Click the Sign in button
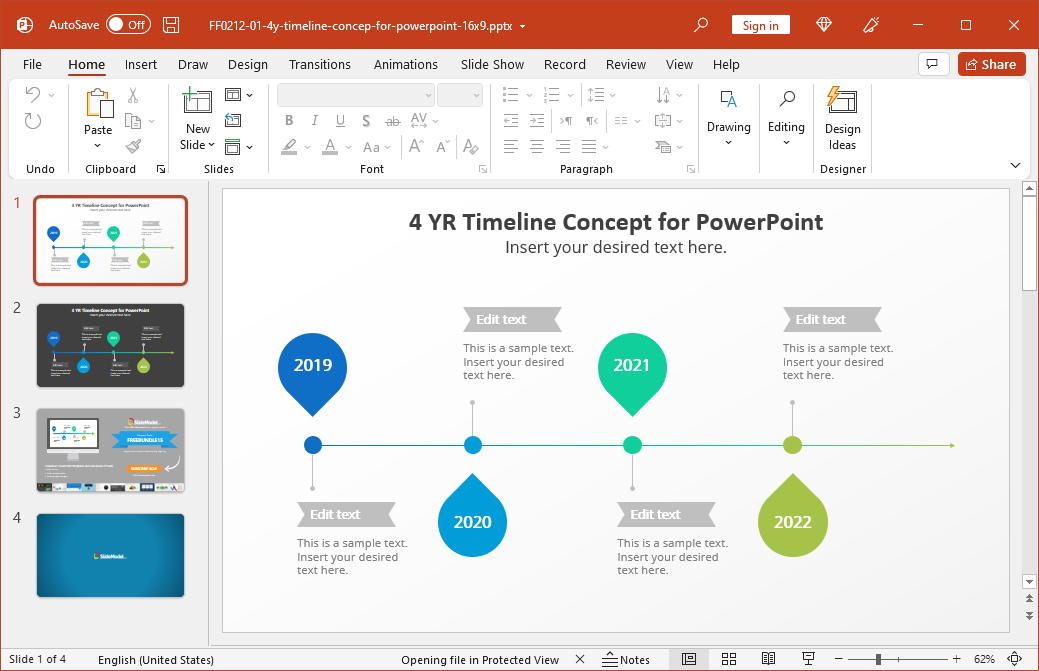The image size is (1039, 671). [x=760, y=25]
